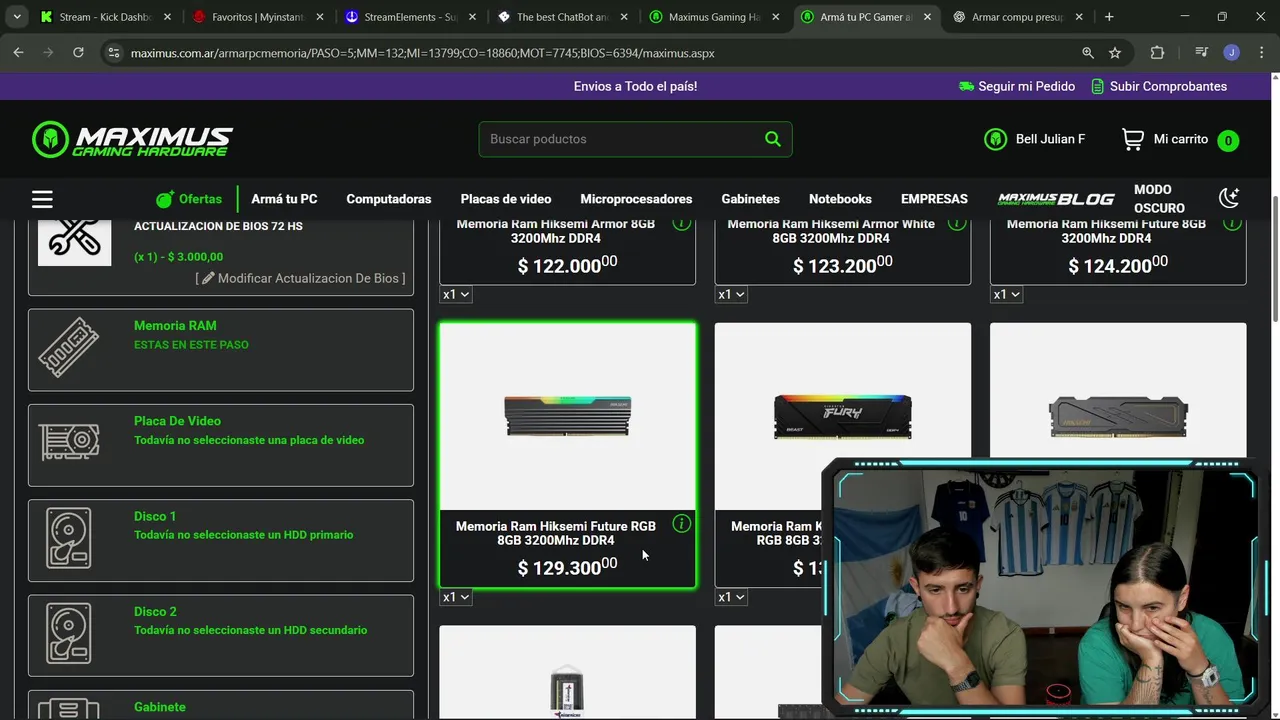1280x720 pixels.
Task: Click the Disco 2 hard drive icon
Action: (x=69, y=633)
